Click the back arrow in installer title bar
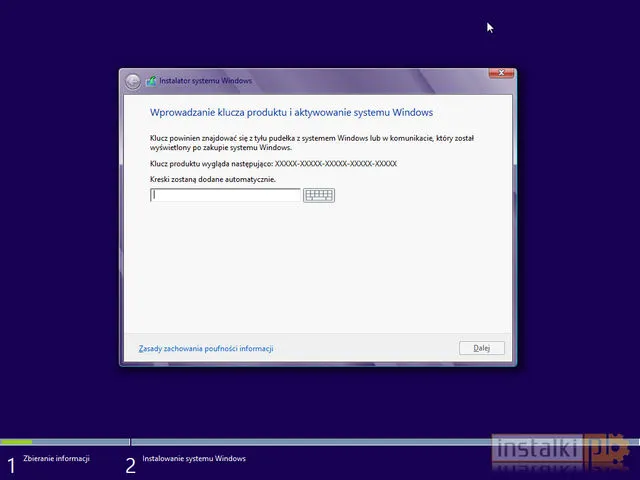 pyautogui.click(x=133, y=82)
